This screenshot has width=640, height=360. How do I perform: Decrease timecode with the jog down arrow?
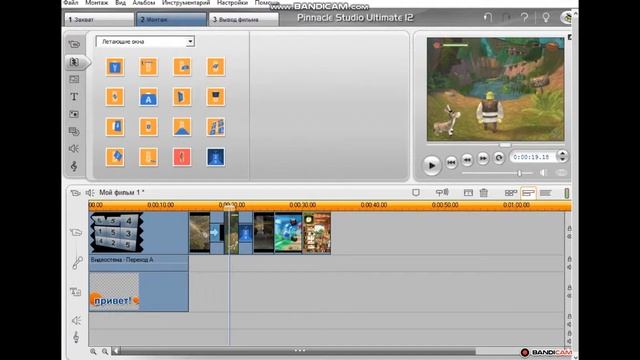563,160
